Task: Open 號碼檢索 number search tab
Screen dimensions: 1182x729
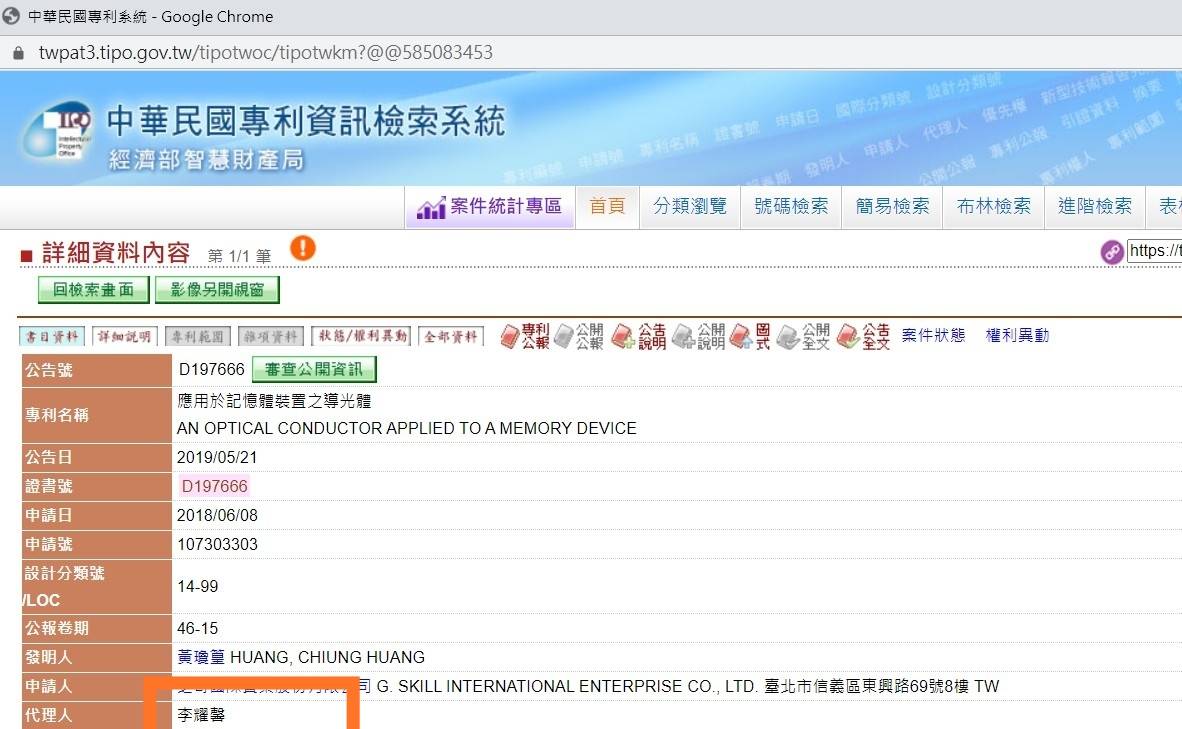Action: (x=791, y=207)
